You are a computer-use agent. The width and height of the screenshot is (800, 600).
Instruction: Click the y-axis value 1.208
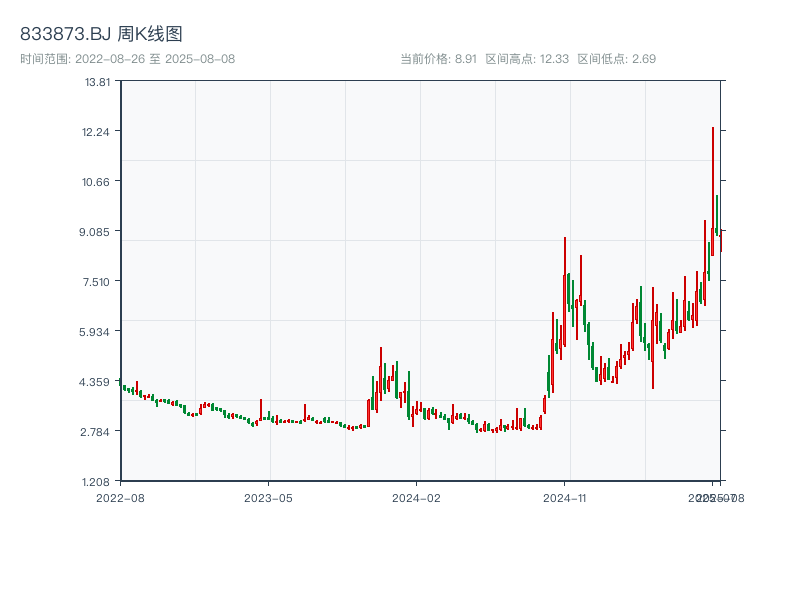pos(96,482)
